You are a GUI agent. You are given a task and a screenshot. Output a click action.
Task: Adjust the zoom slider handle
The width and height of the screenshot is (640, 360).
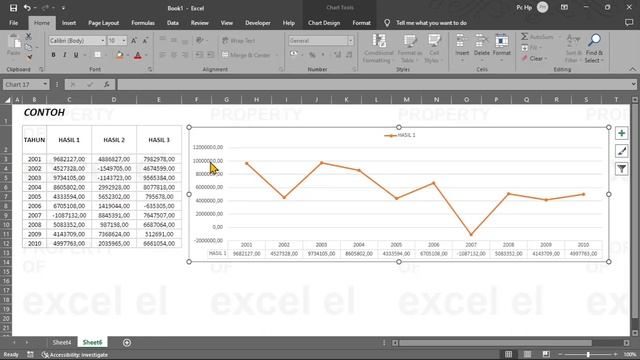coord(588,354)
